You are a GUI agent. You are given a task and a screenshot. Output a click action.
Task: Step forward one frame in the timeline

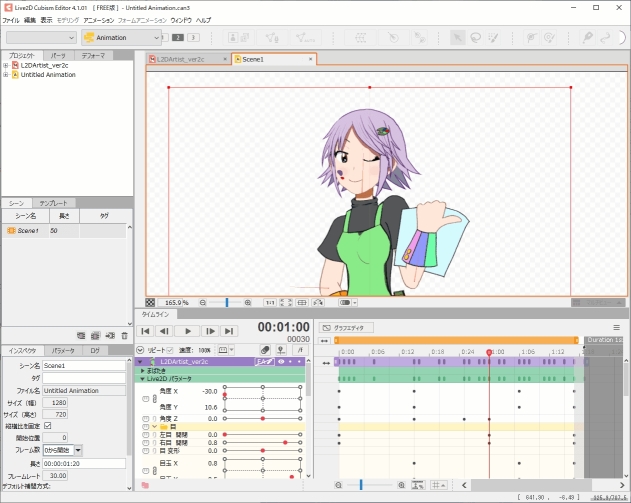coord(210,331)
